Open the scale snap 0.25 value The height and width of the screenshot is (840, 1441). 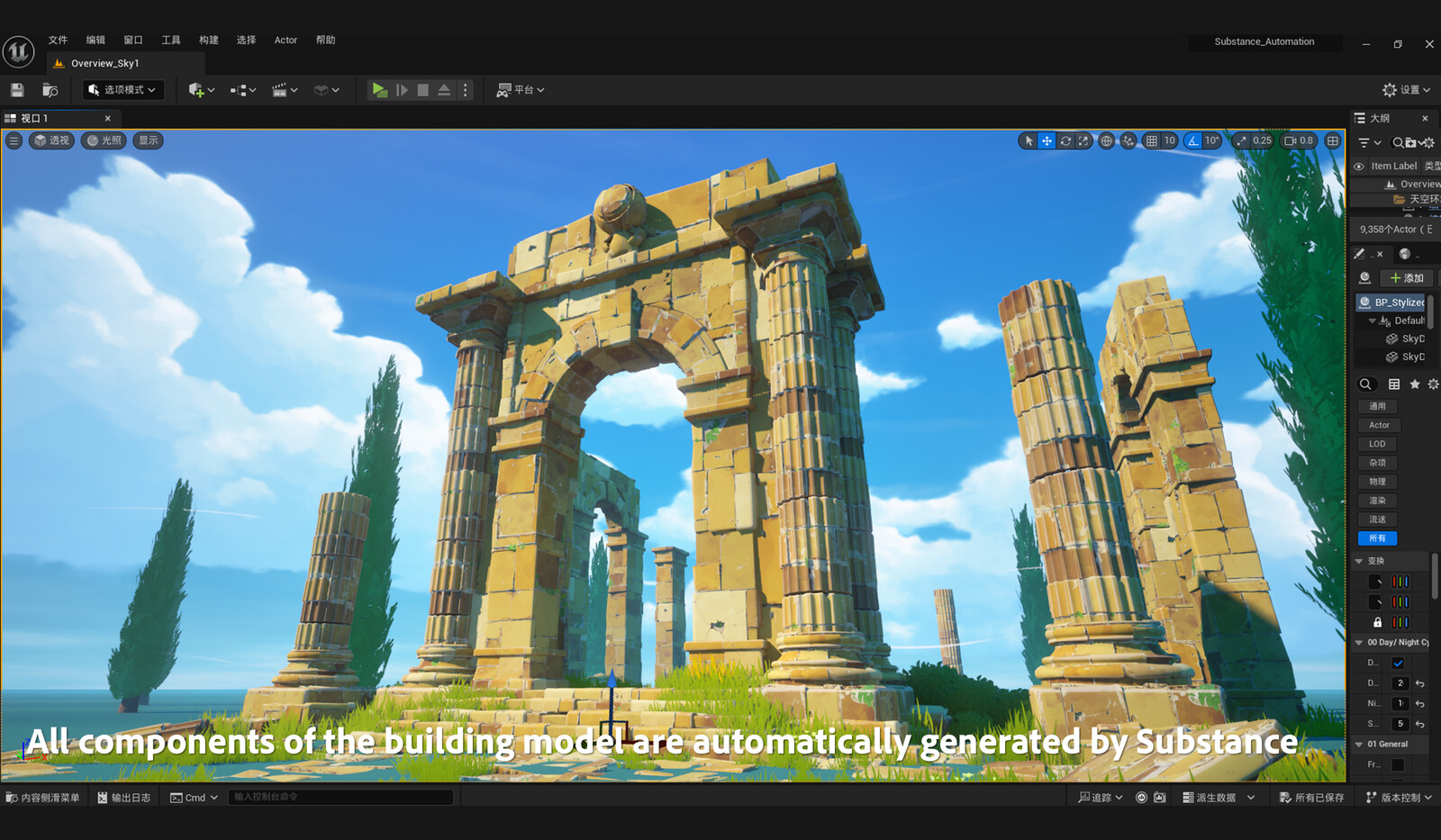point(1263,140)
